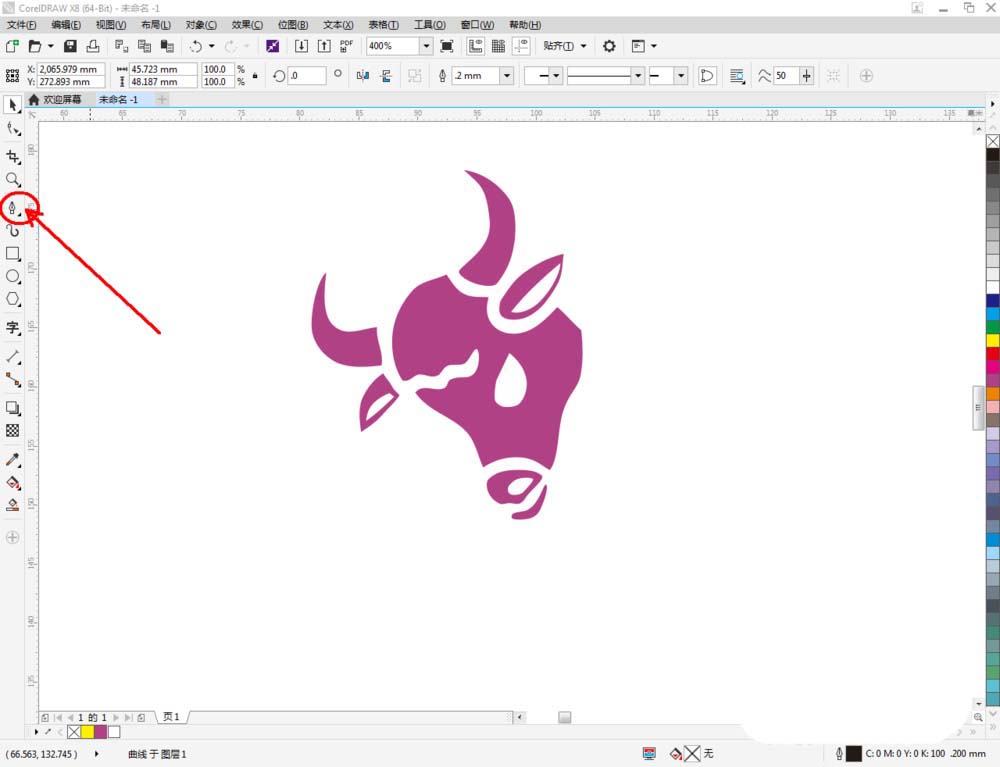This screenshot has width=1000, height=767.
Task: Select the Connector tool
Action: click(13, 380)
